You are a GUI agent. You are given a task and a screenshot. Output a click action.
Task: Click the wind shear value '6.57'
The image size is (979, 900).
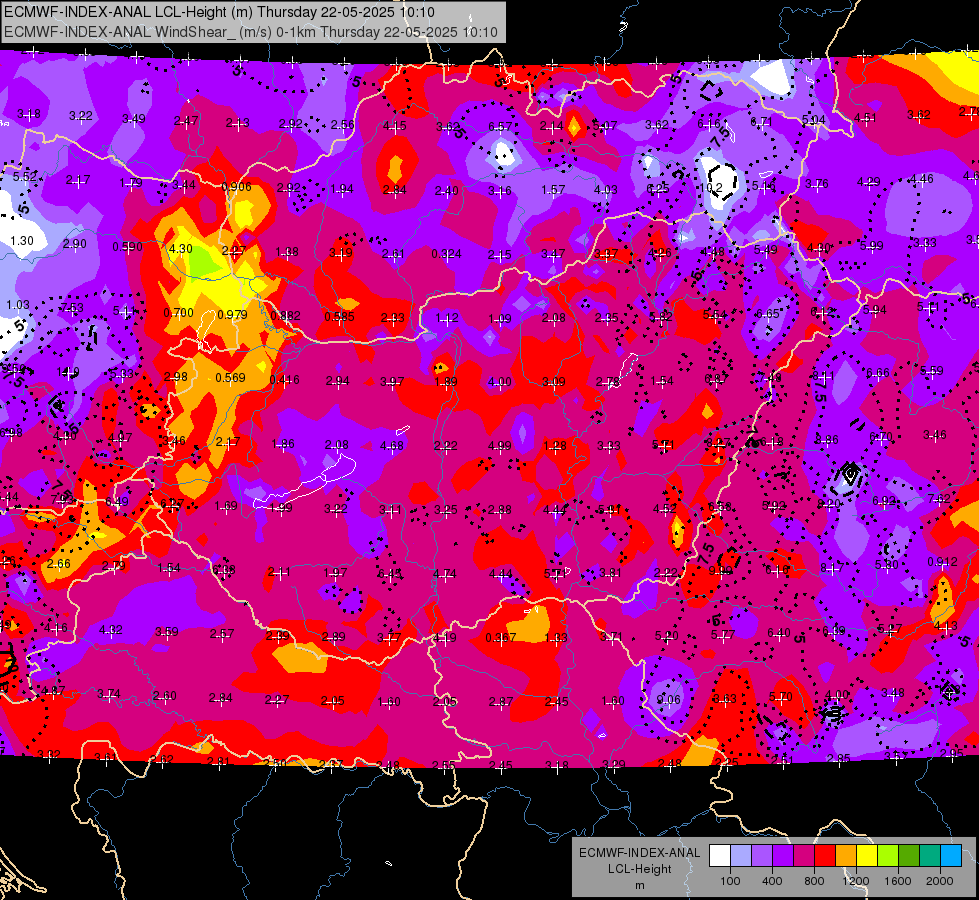pos(500,127)
